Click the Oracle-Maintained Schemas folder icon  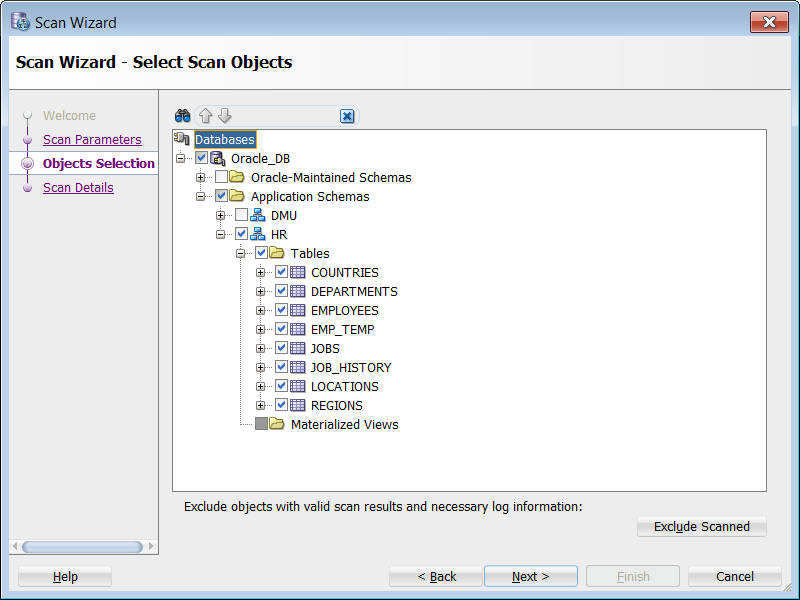click(237, 177)
